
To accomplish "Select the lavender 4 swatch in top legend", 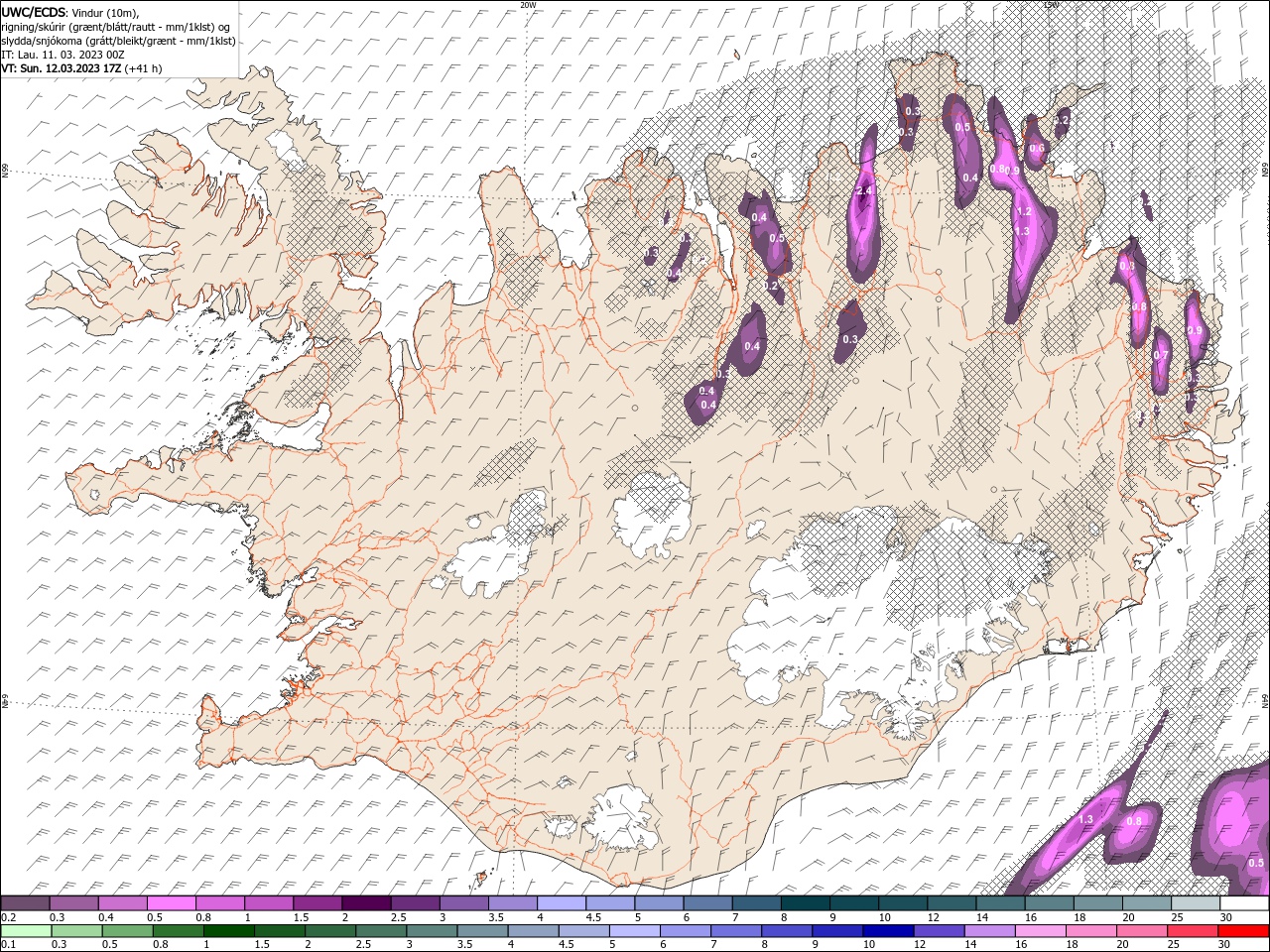I will coord(562,903).
